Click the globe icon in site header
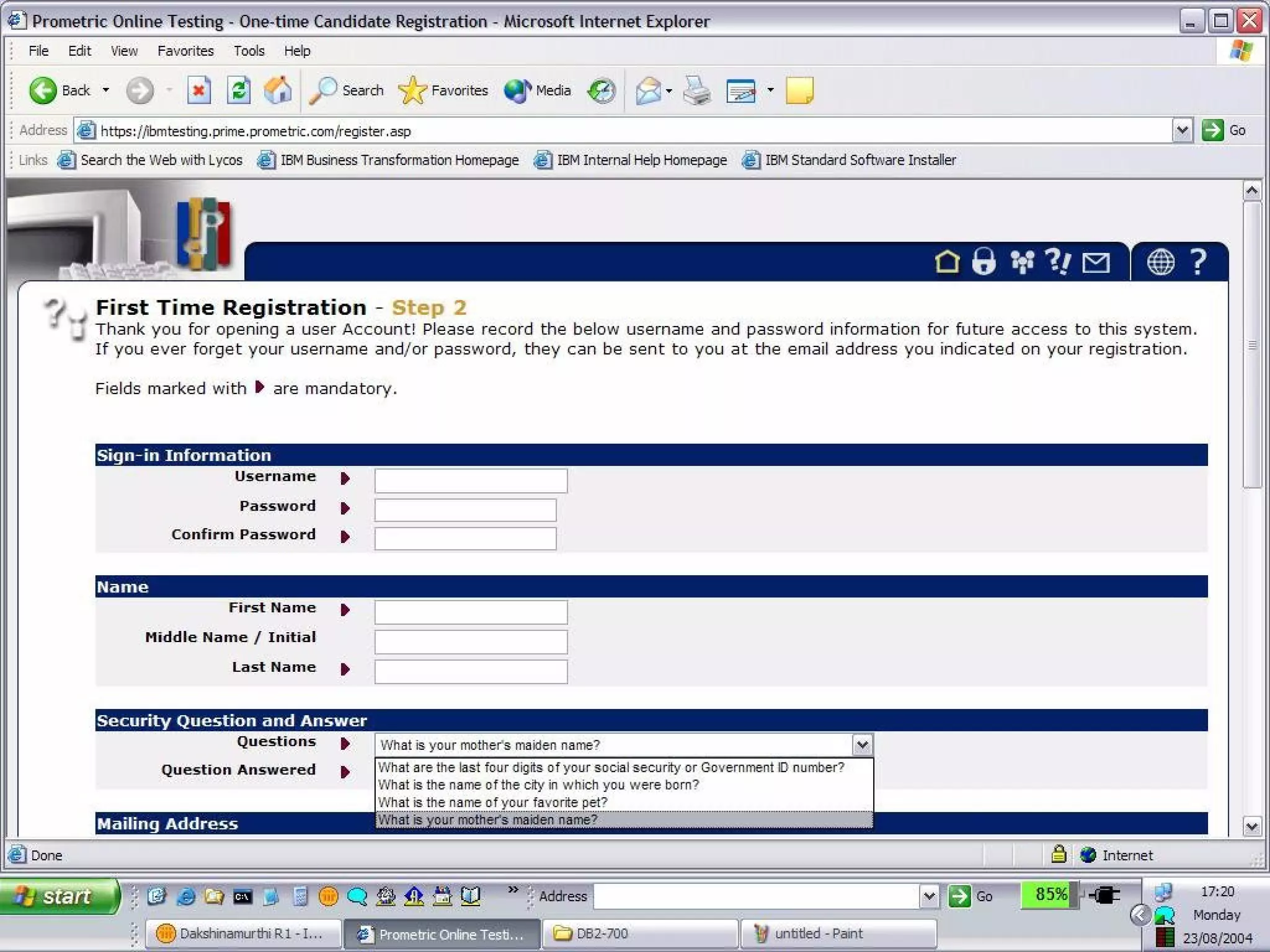1270x952 pixels. [x=1160, y=262]
